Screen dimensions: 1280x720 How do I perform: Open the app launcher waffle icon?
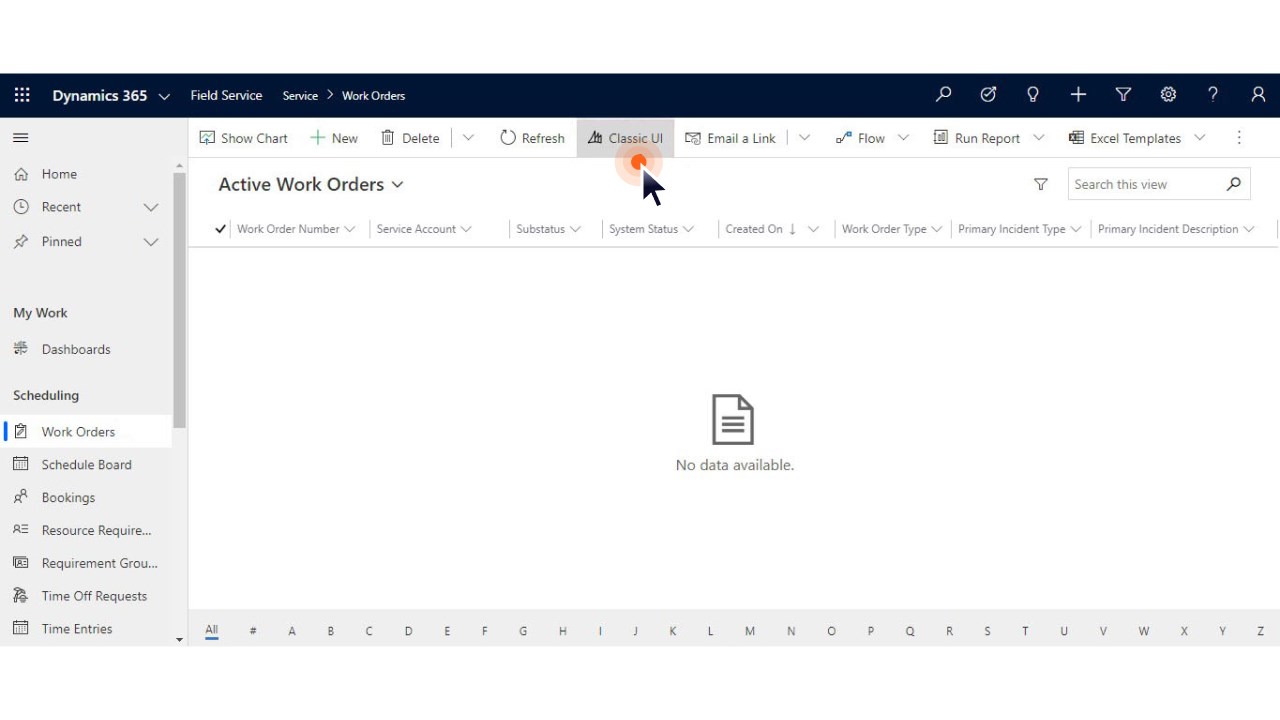[x=22, y=95]
